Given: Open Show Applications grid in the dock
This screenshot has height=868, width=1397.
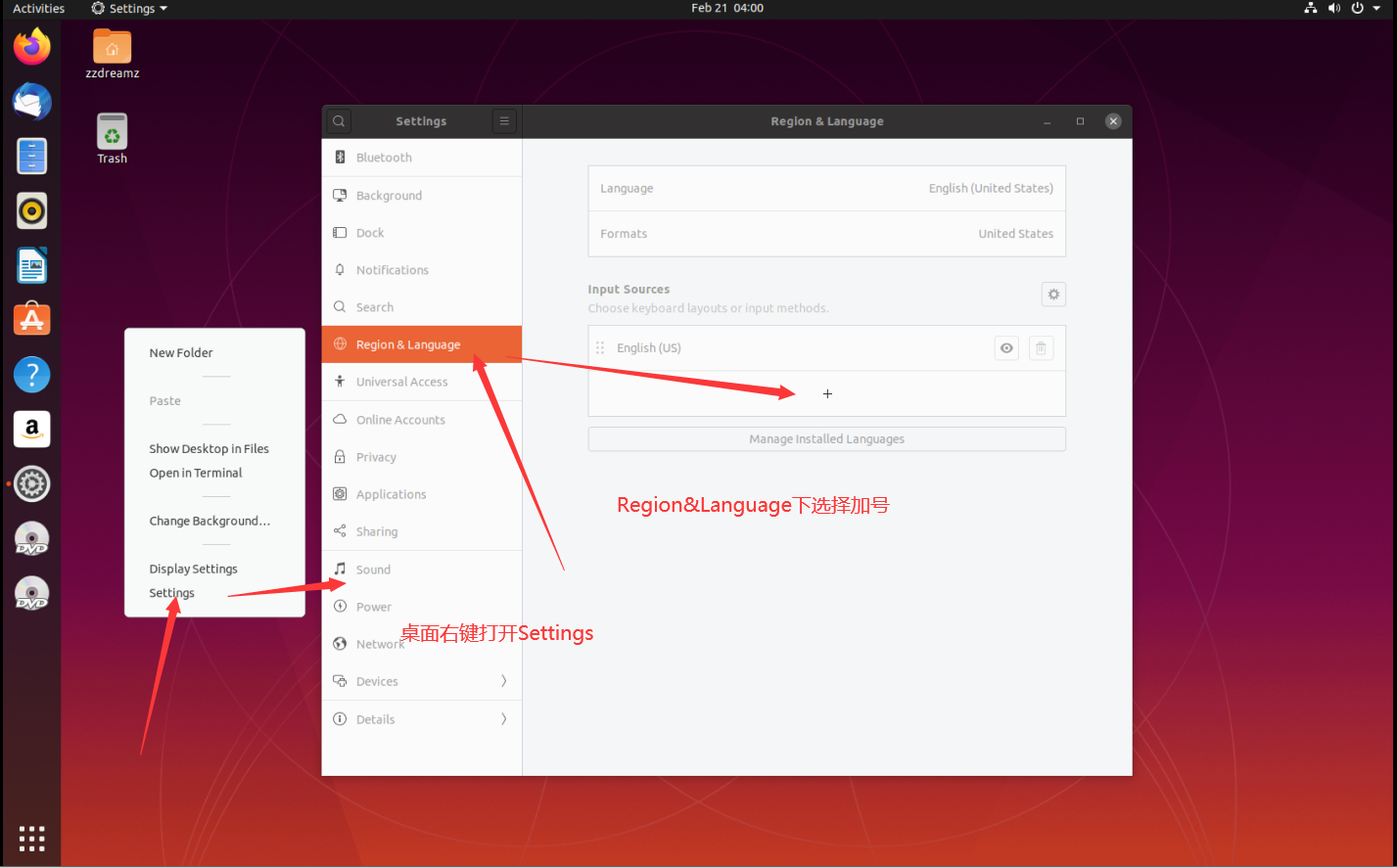Looking at the screenshot, I should (x=31, y=839).
